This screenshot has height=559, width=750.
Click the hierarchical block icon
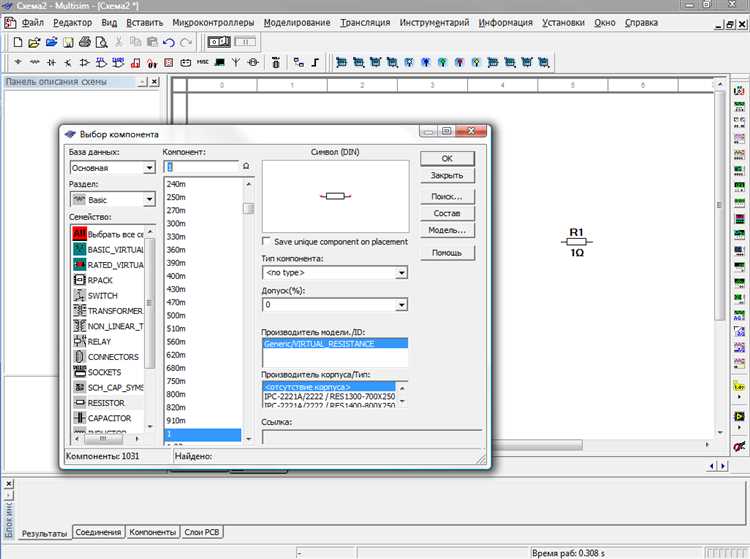298,62
